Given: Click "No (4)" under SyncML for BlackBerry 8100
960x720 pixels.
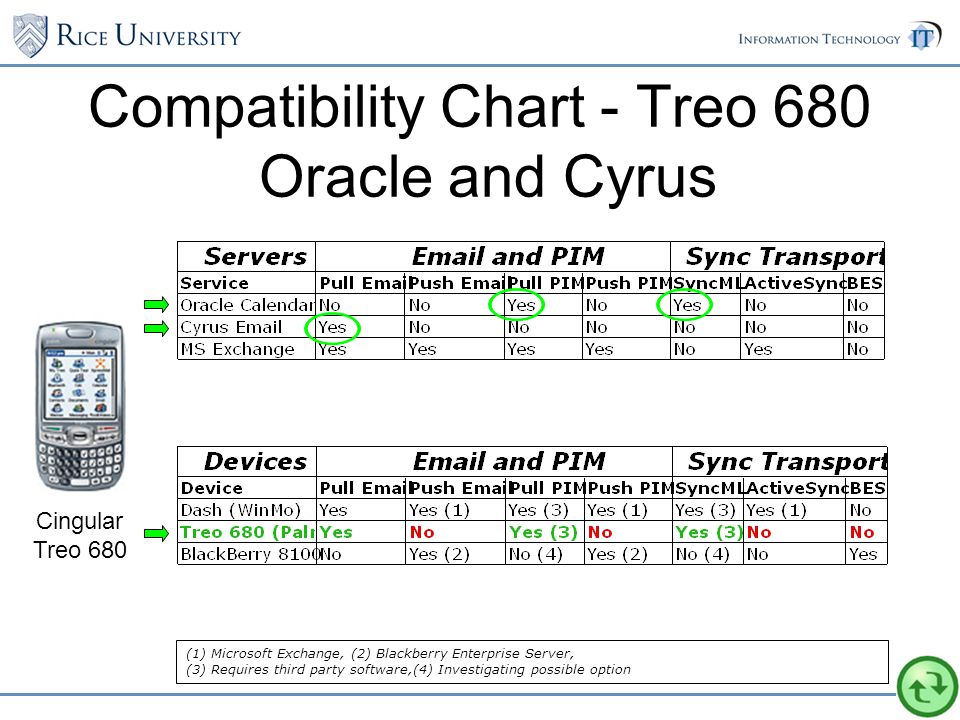Looking at the screenshot, I should click(703, 554).
